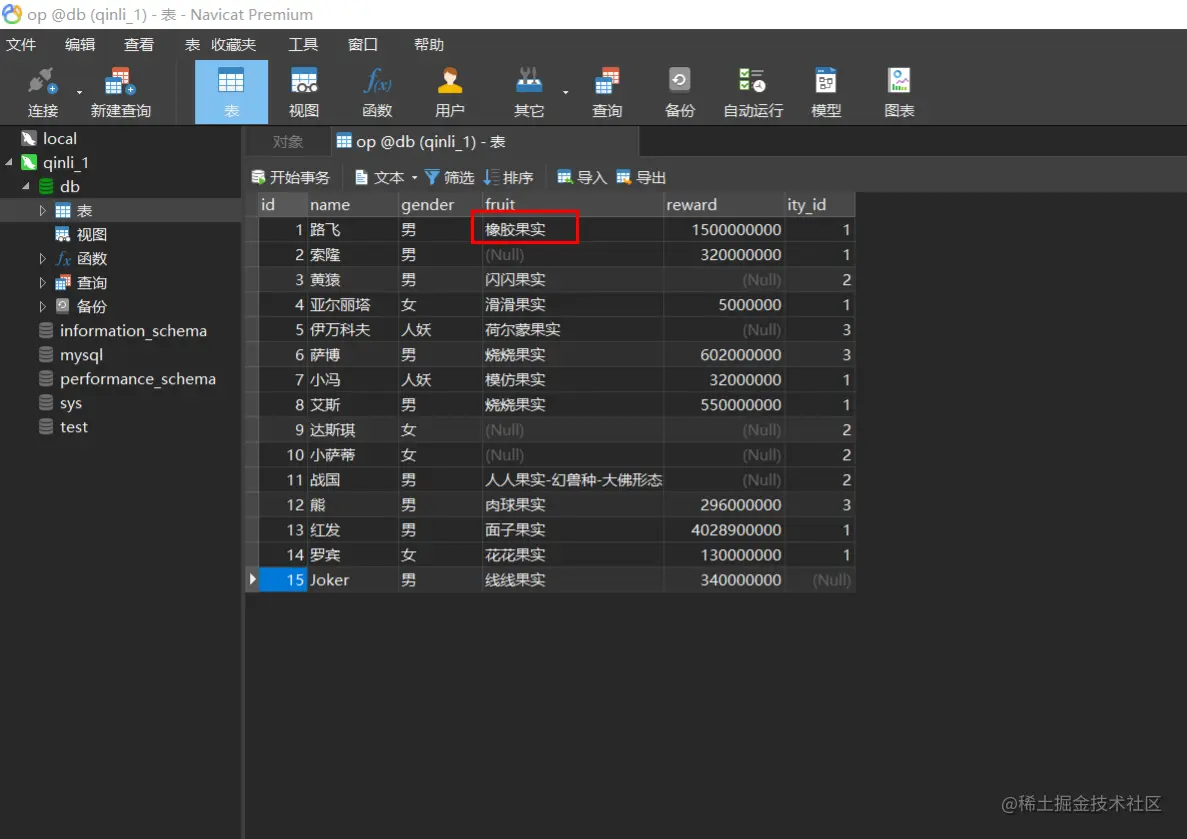Select the fruit cell 荷尔蒙果实
Viewport: 1187px width, 839px height.
point(573,329)
